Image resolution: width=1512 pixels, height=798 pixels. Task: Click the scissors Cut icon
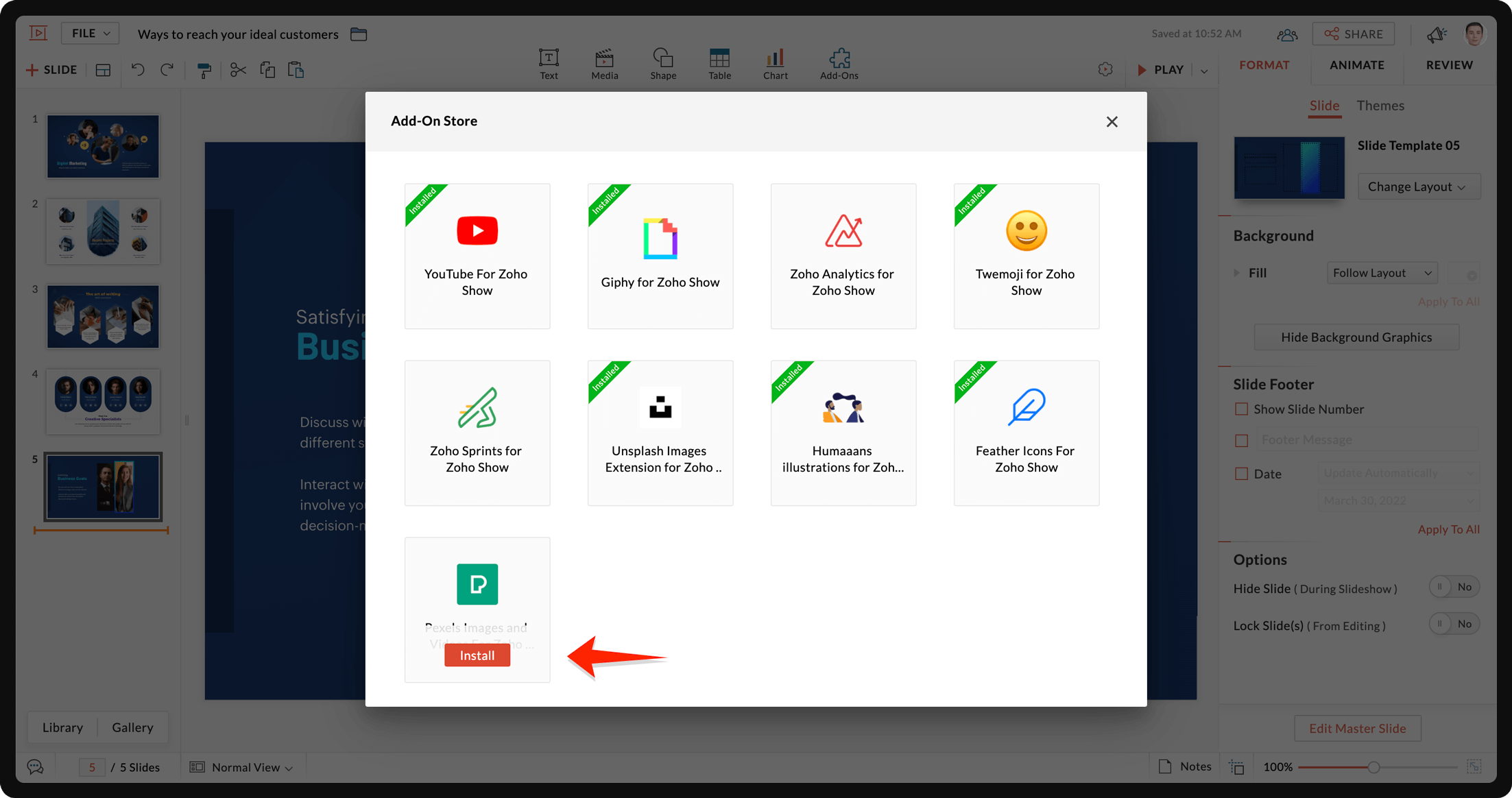(238, 70)
